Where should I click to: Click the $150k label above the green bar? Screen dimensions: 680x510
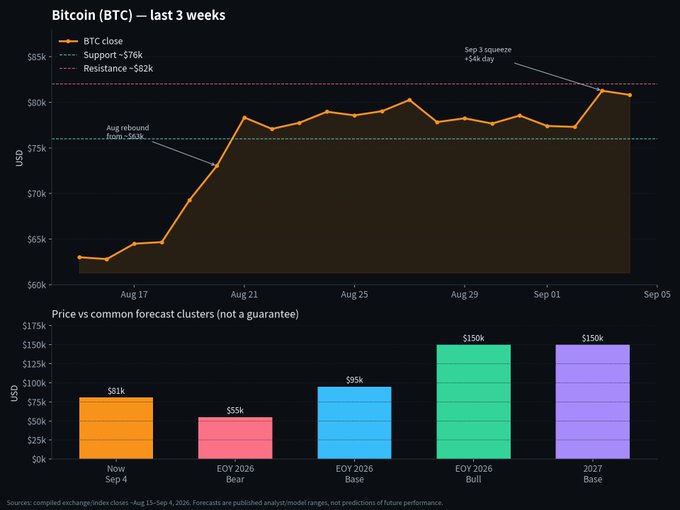click(474, 338)
